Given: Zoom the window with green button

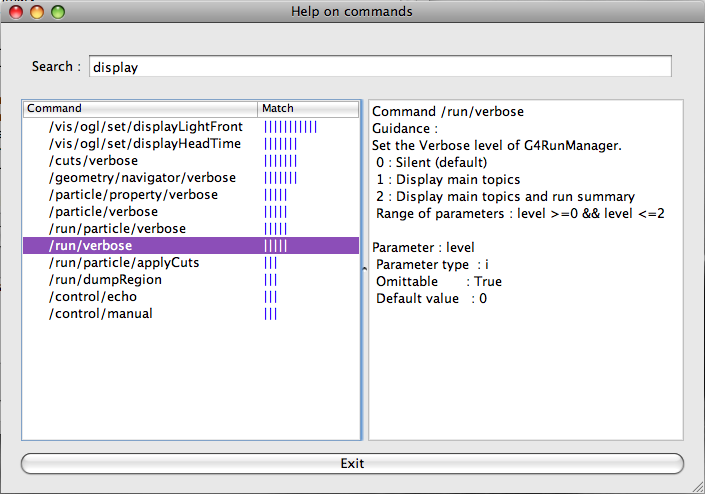Looking at the screenshot, I should click(57, 12).
